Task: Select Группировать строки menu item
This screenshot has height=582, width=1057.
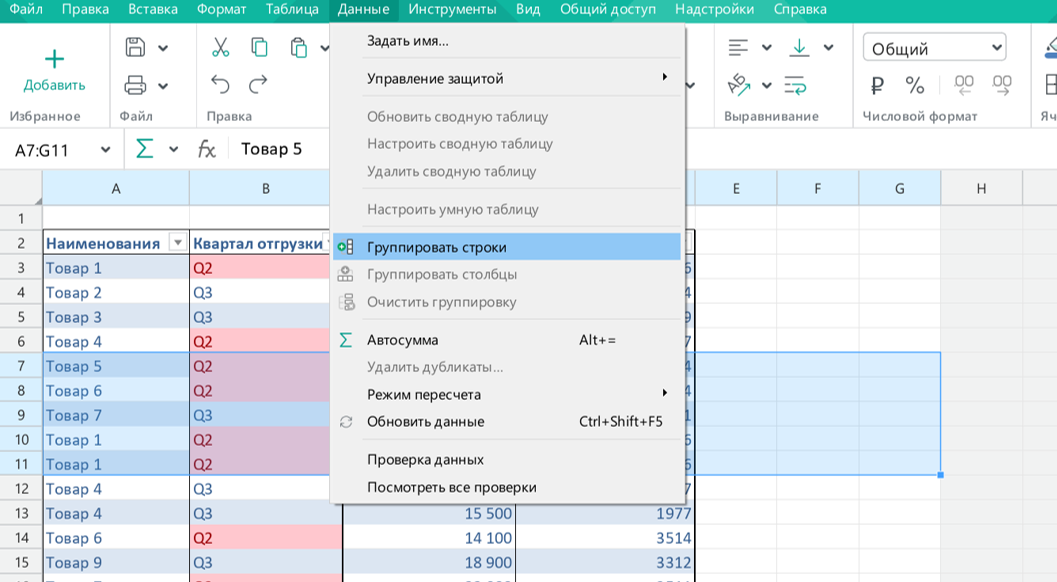Action: coord(507,248)
